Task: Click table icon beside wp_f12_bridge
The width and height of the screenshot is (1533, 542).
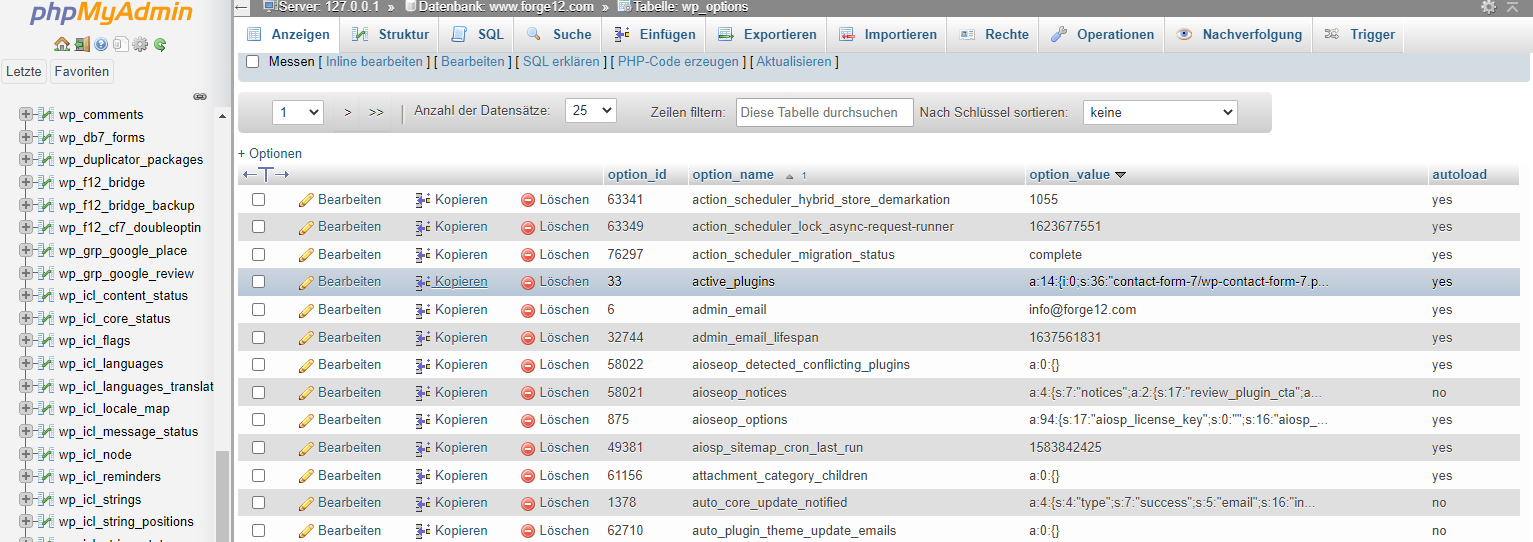Action: point(45,182)
